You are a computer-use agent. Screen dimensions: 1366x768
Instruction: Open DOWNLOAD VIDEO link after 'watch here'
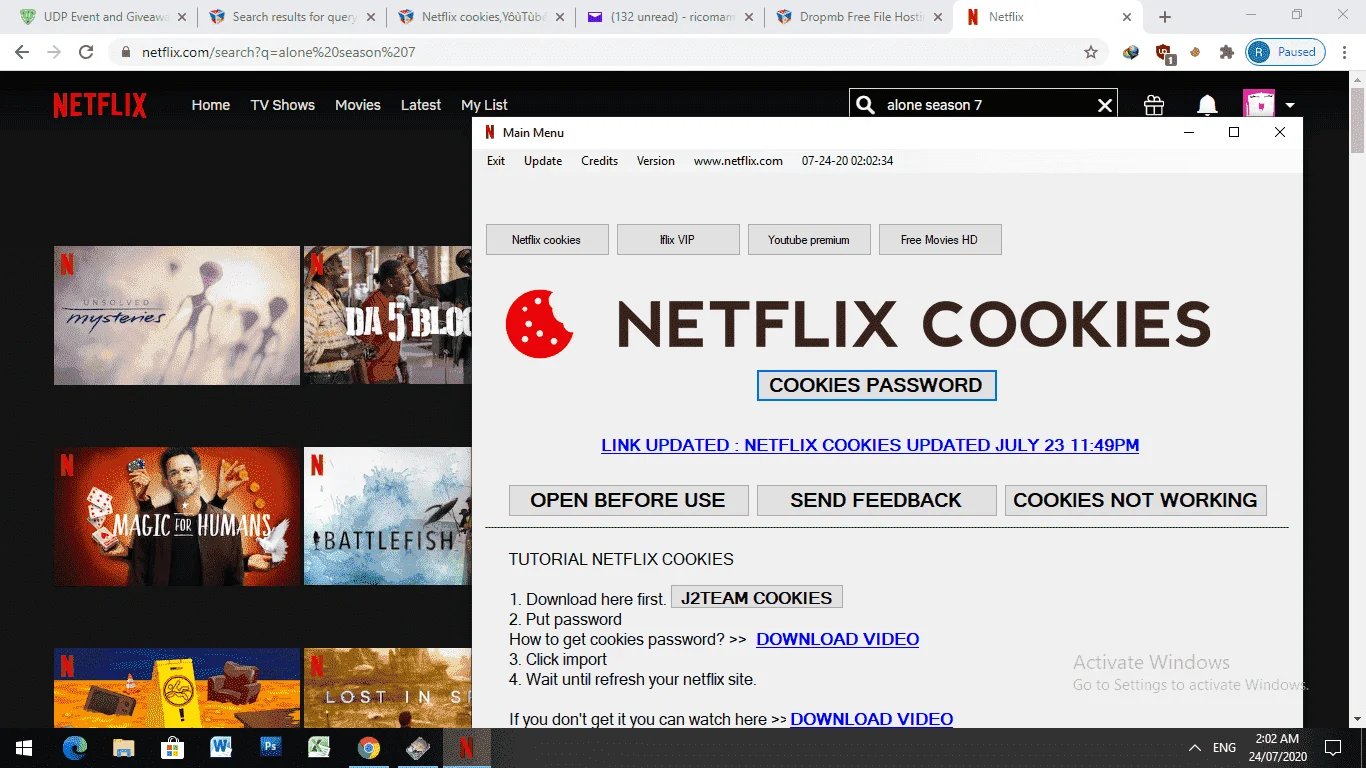[x=872, y=719]
